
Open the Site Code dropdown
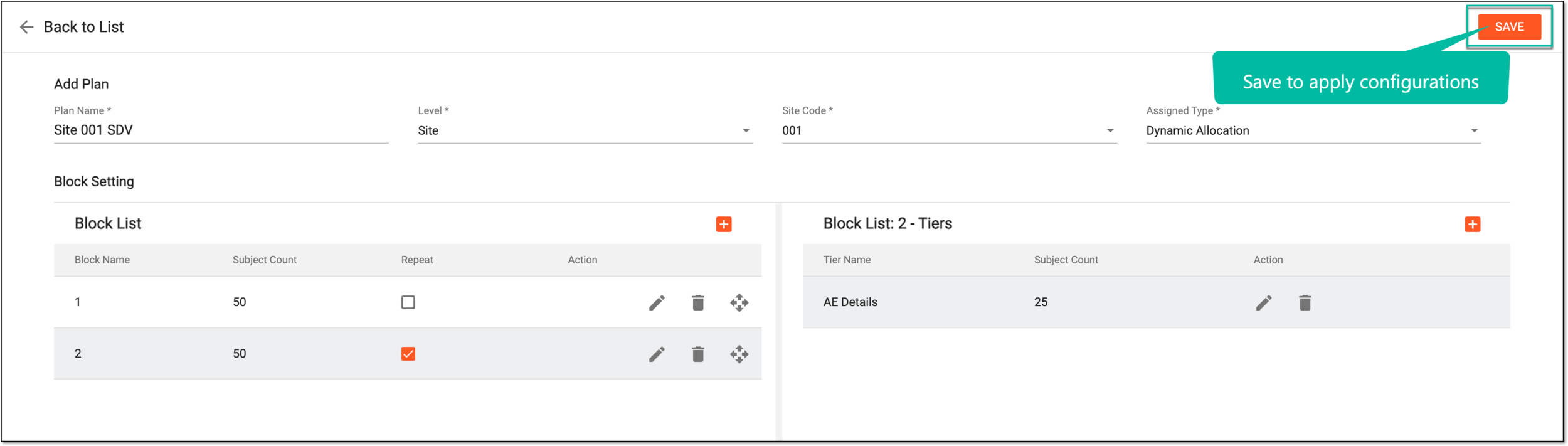[949, 130]
